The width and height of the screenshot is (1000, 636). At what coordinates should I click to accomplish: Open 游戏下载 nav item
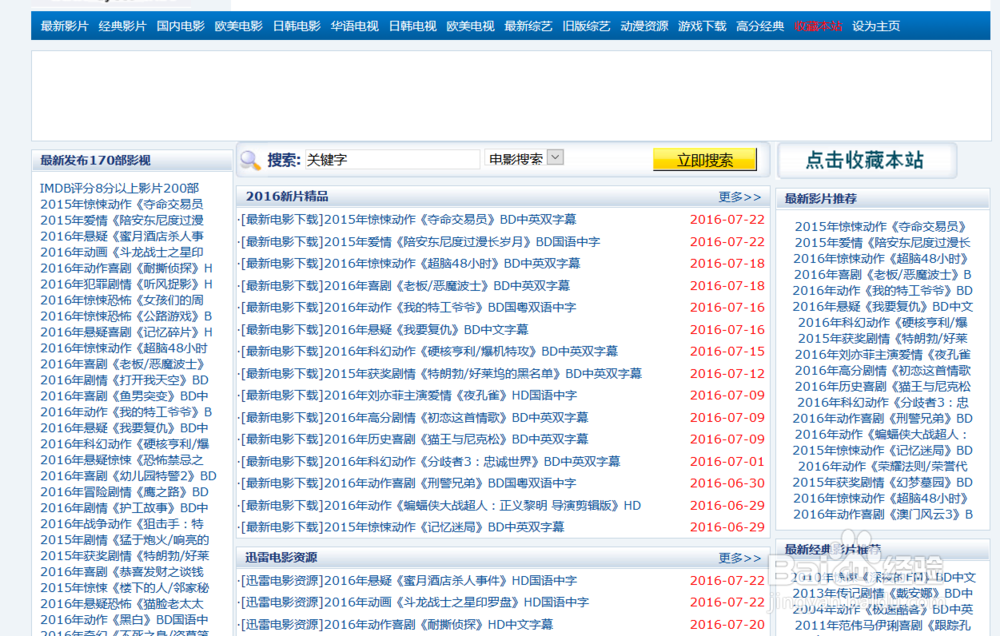(702, 26)
